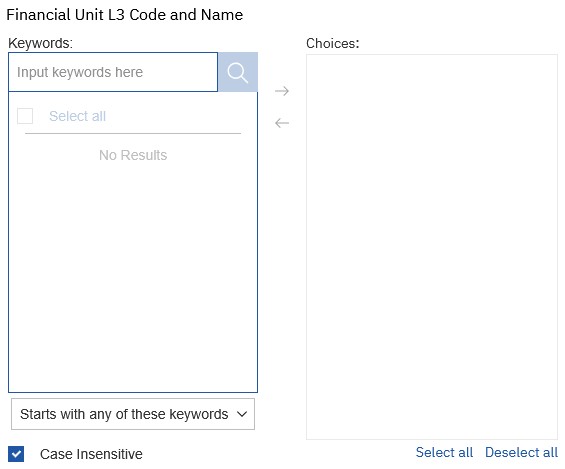
Task: Click the No Results message
Action: [133, 155]
